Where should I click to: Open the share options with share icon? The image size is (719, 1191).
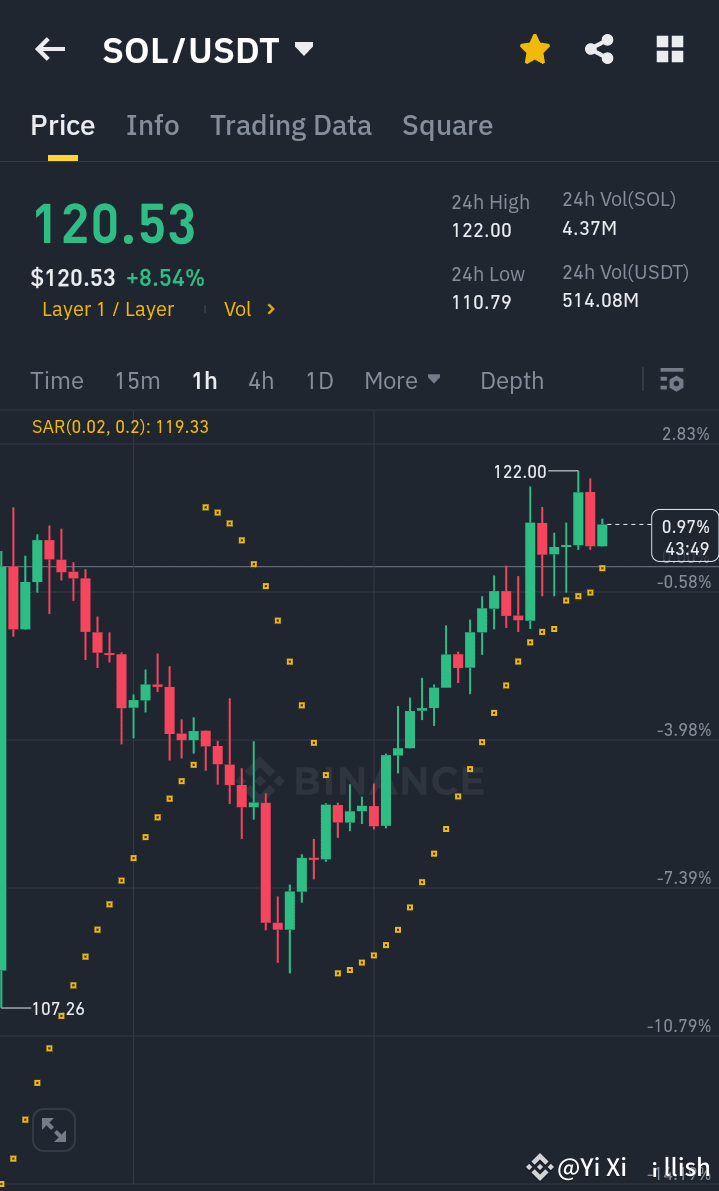tap(599, 48)
